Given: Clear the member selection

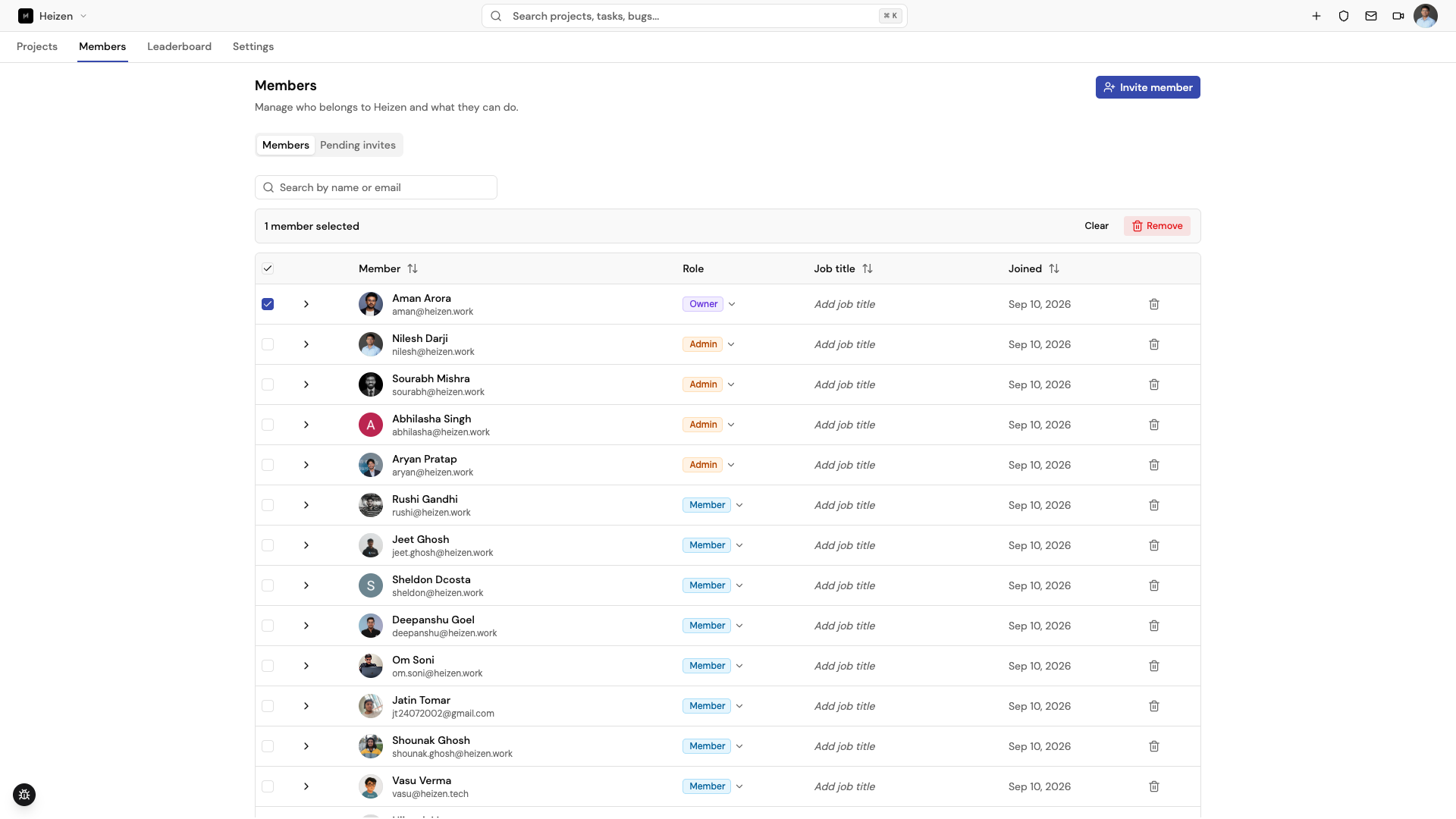Looking at the screenshot, I should (x=1097, y=226).
